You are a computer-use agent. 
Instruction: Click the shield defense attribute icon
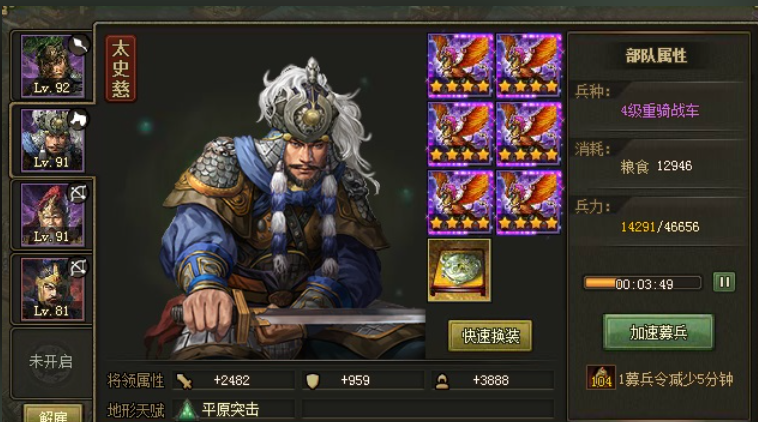coord(313,381)
